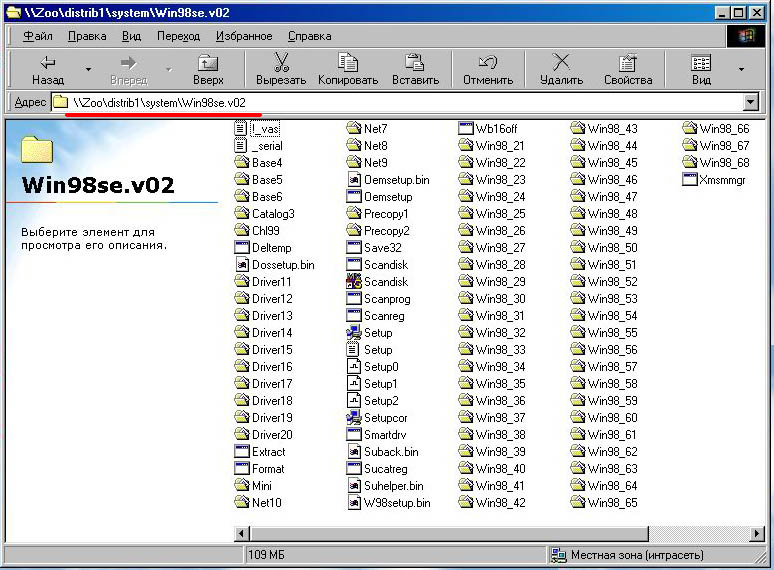
Task: Open the Переход menu
Action: click(178, 36)
